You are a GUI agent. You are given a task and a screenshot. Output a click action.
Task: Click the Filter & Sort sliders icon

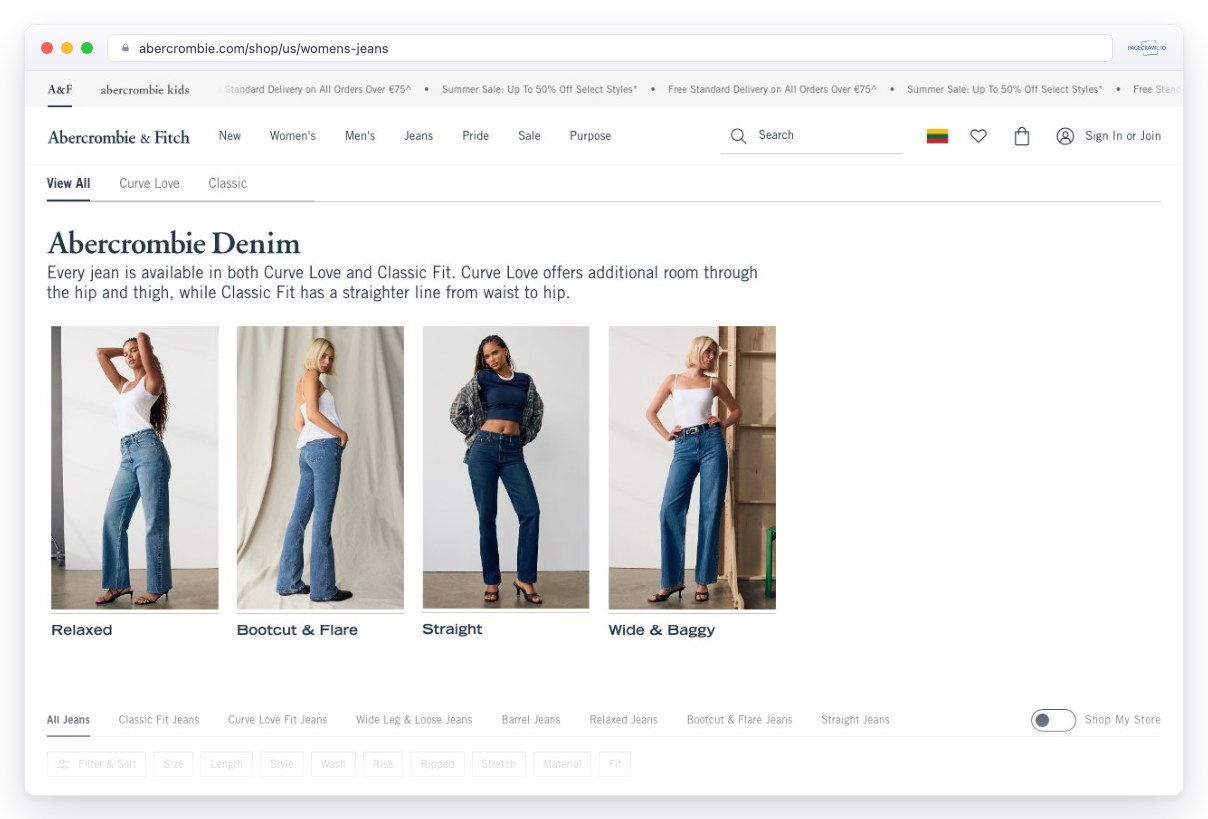64,764
